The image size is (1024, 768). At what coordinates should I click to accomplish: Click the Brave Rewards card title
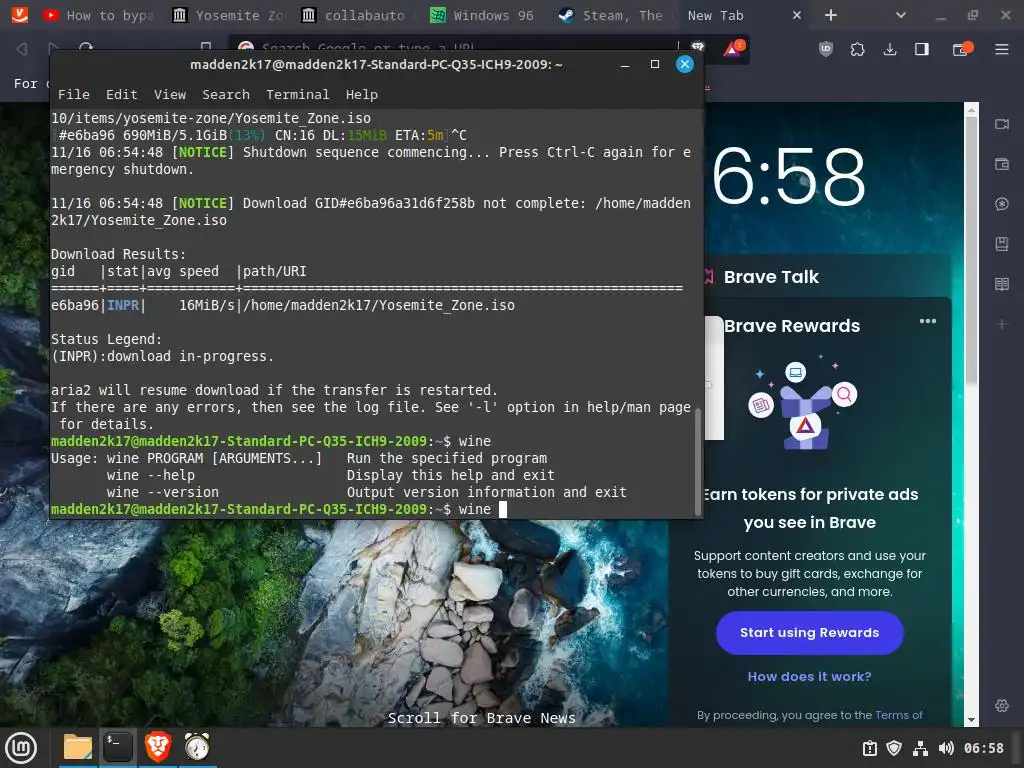pos(792,326)
